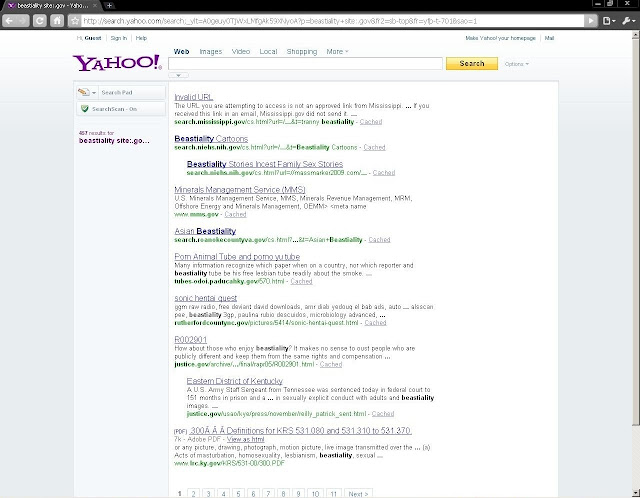Go to results page 2
This screenshot has height=498, width=640.
pyautogui.click(x=193, y=494)
